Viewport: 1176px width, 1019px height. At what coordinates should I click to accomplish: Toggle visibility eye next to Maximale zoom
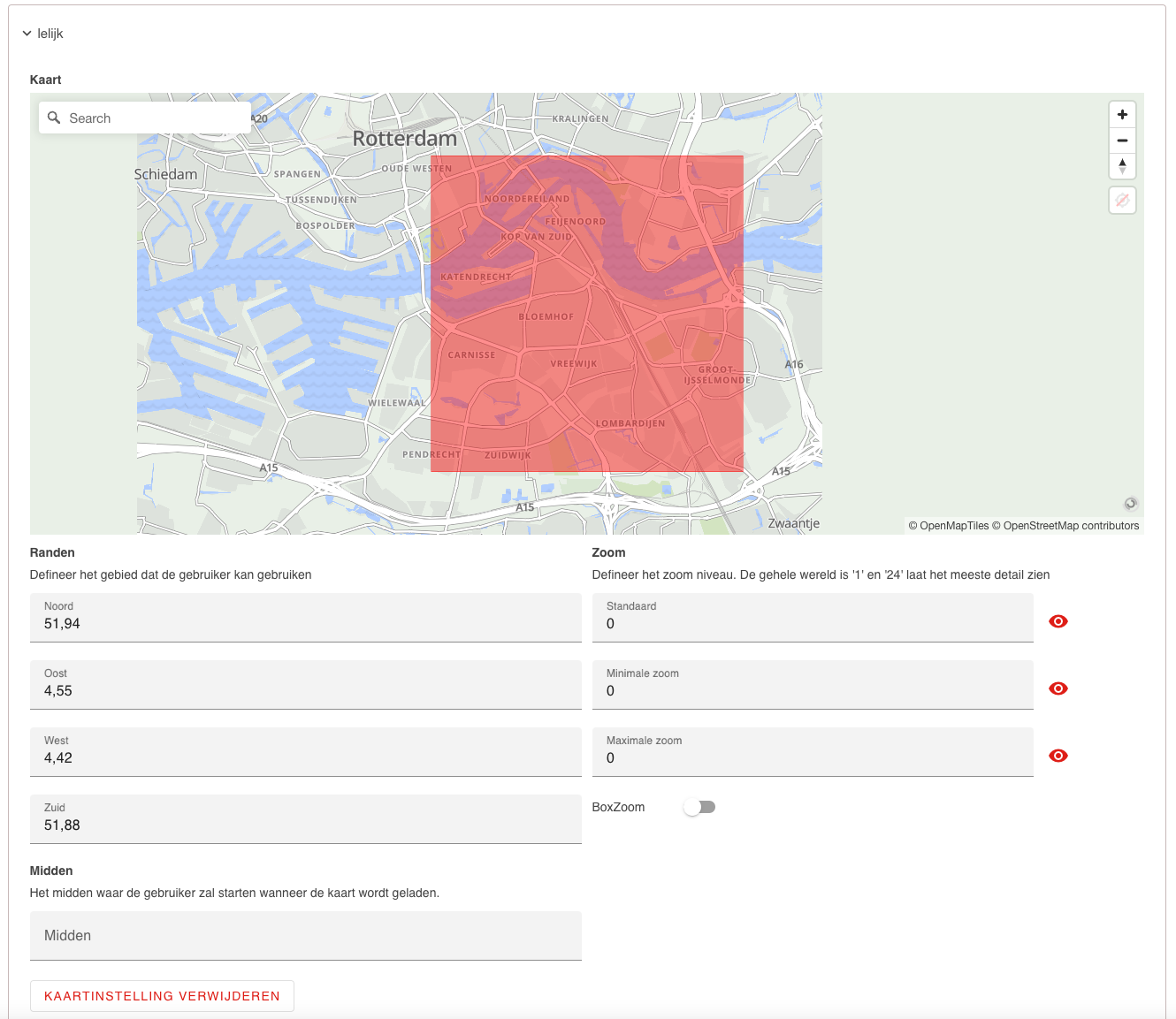coord(1058,756)
